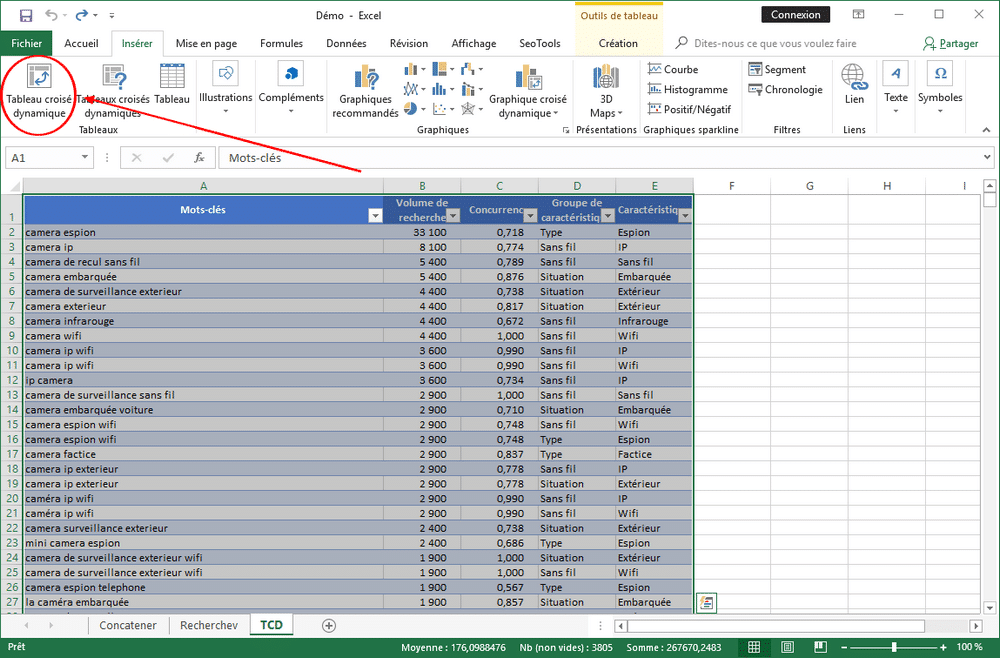Image resolution: width=1000 pixels, height=658 pixels.
Task: Open the Création table tools tab
Action: point(618,43)
